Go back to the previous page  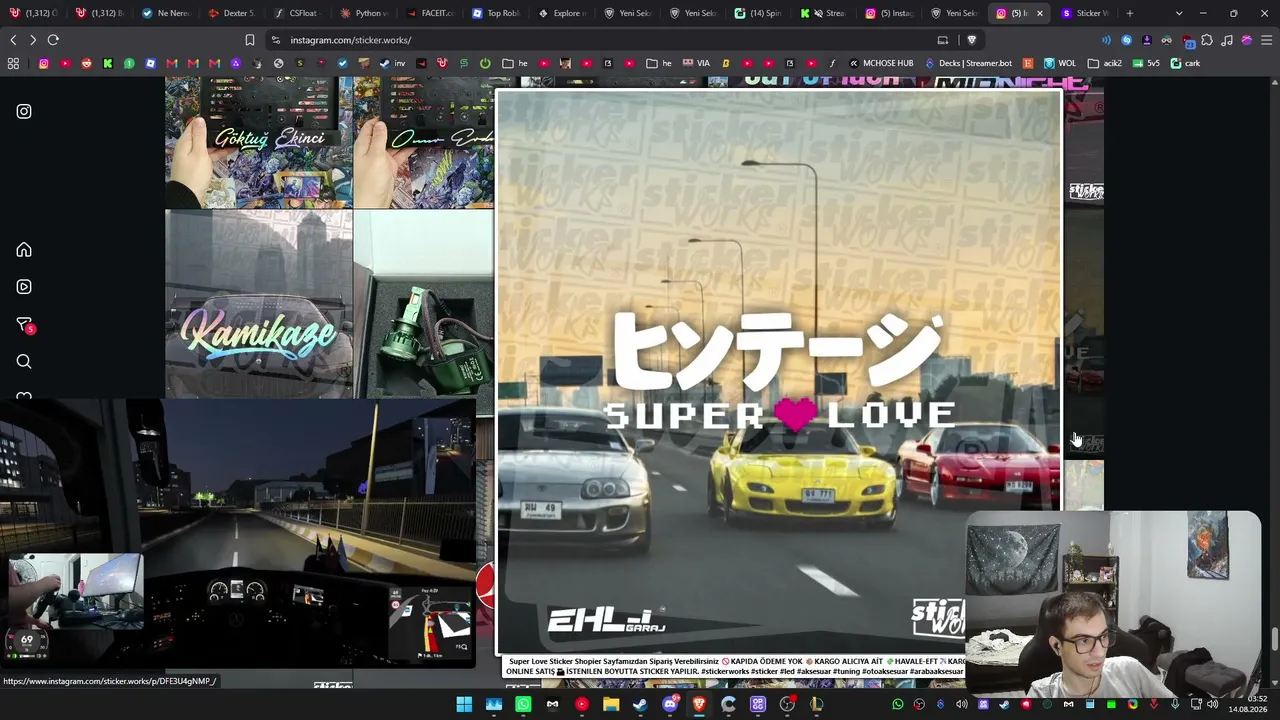click(13, 40)
